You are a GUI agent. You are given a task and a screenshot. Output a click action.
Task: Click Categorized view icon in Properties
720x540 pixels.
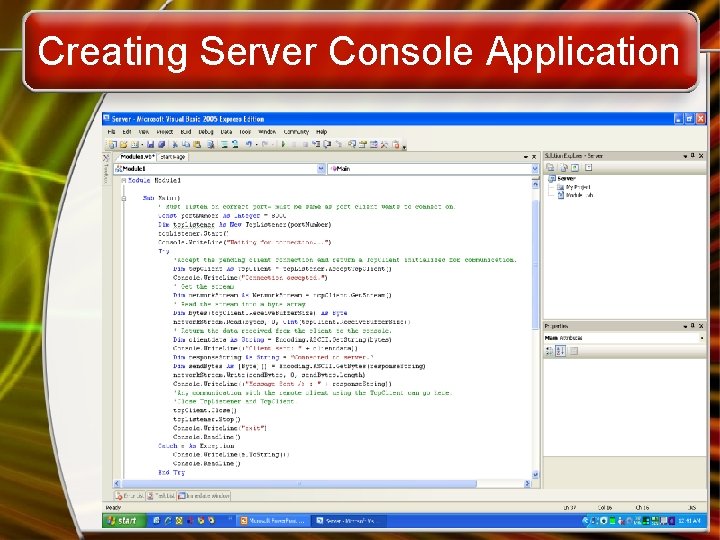pos(550,351)
